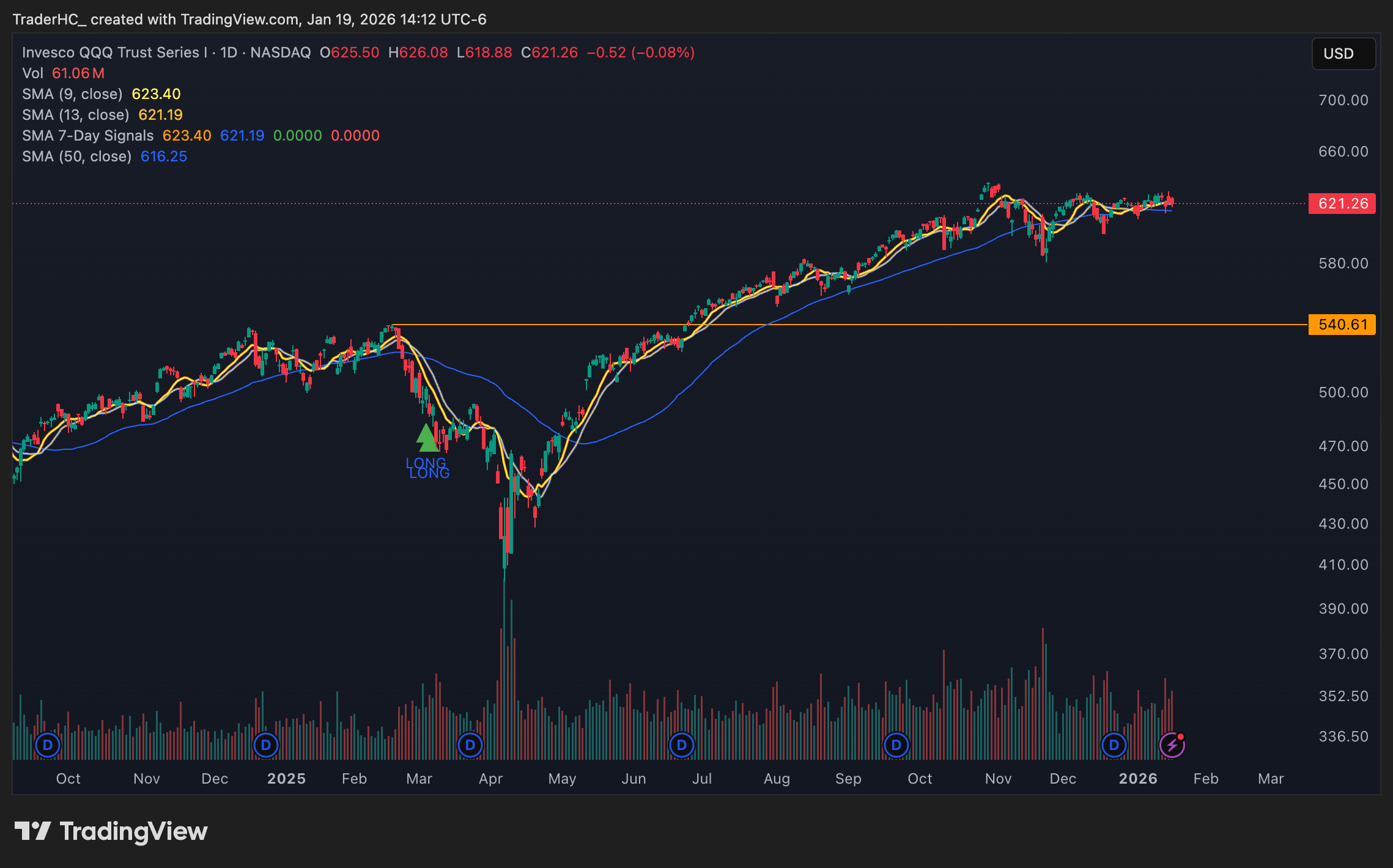
Task: Open the USD currency selector
Action: 1343,54
